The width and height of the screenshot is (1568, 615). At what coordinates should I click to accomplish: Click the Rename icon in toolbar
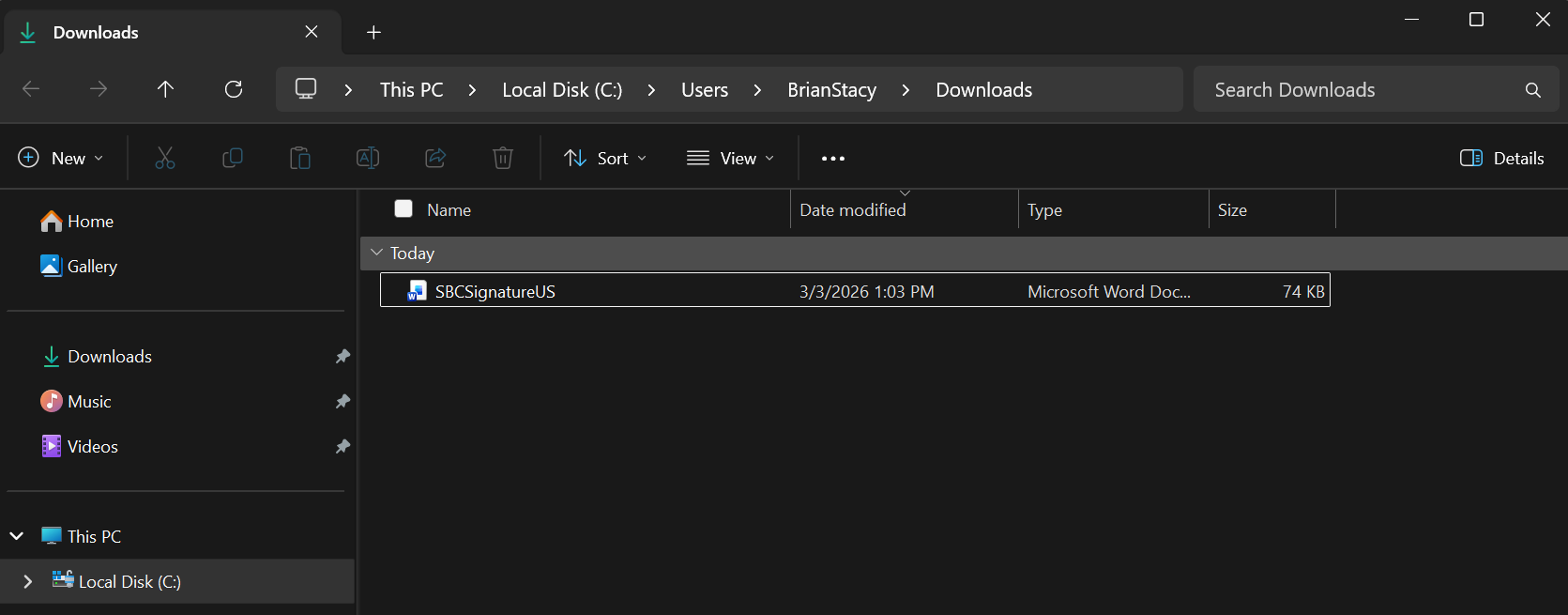pyautogui.click(x=368, y=158)
